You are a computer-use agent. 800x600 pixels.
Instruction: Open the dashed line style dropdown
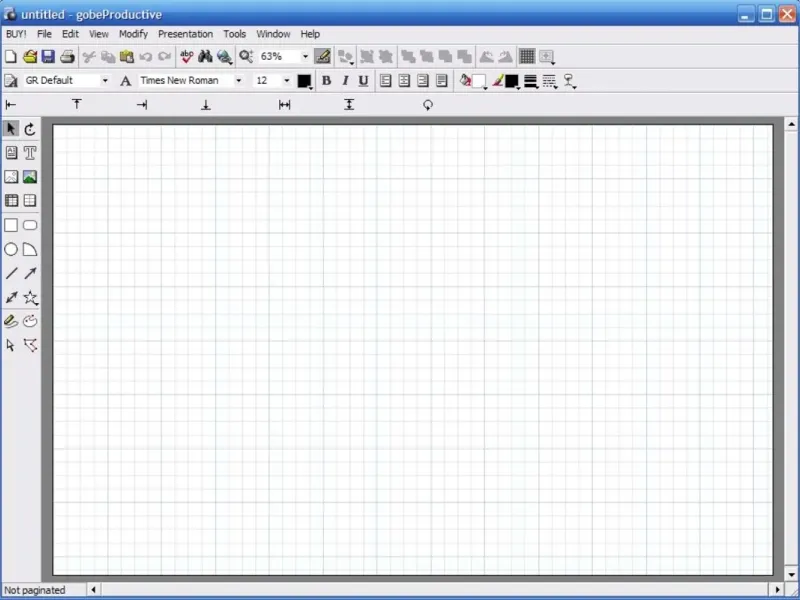point(550,81)
